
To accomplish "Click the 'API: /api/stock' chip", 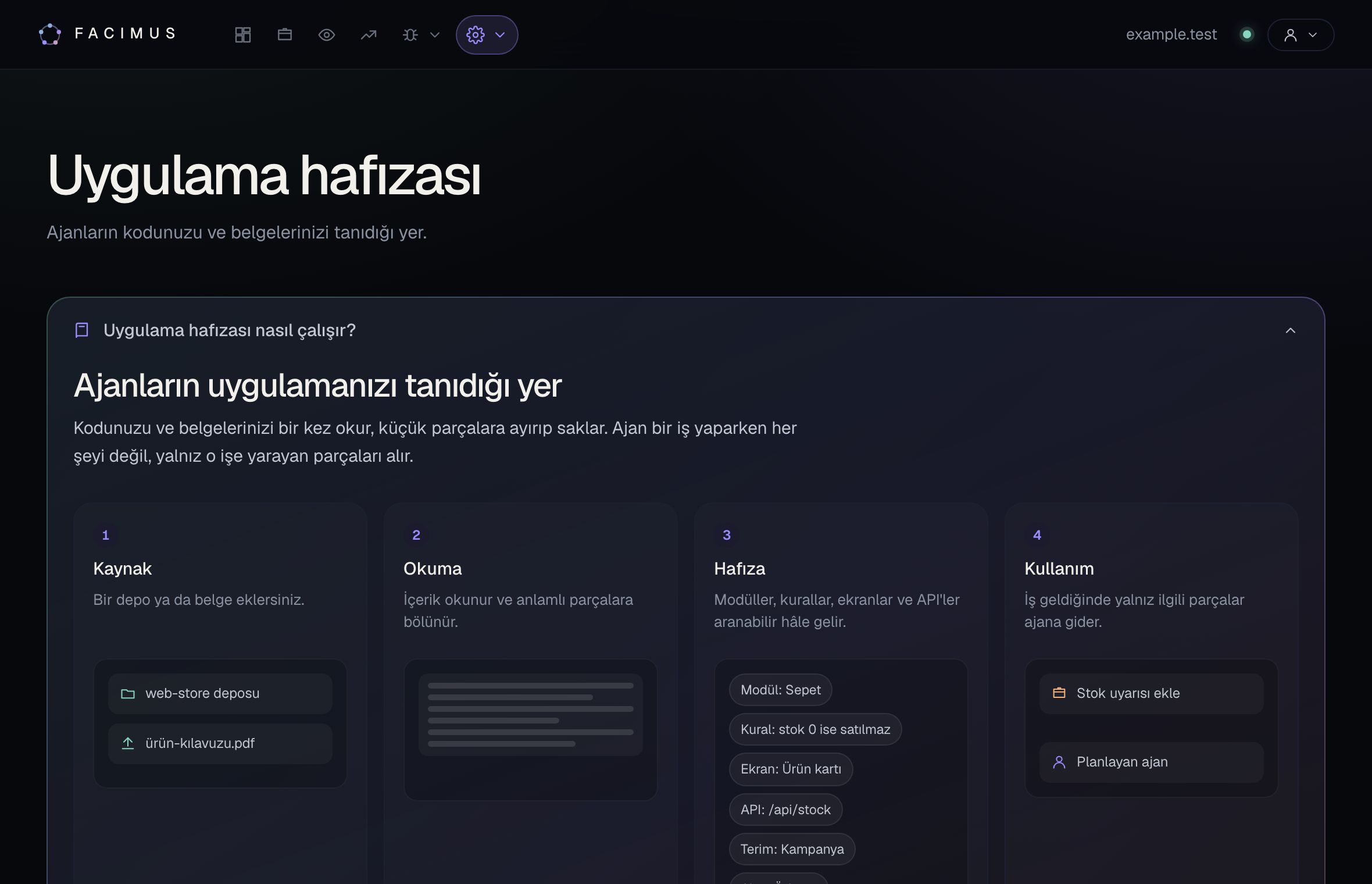I will click(786, 810).
